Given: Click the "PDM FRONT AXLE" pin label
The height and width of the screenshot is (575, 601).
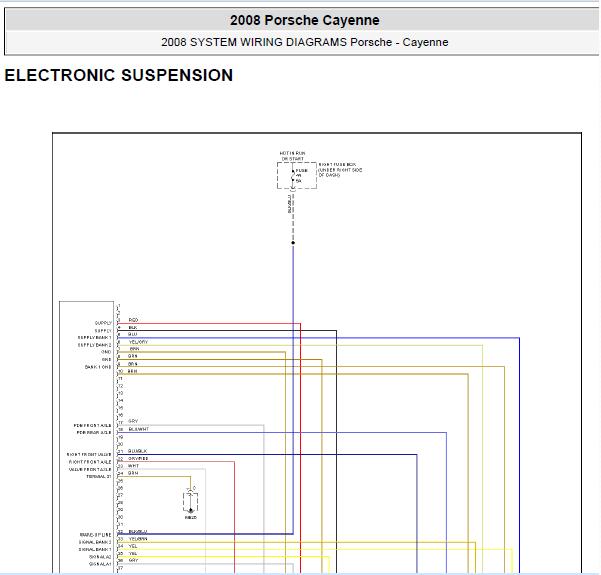Looking at the screenshot, I should [96, 425].
